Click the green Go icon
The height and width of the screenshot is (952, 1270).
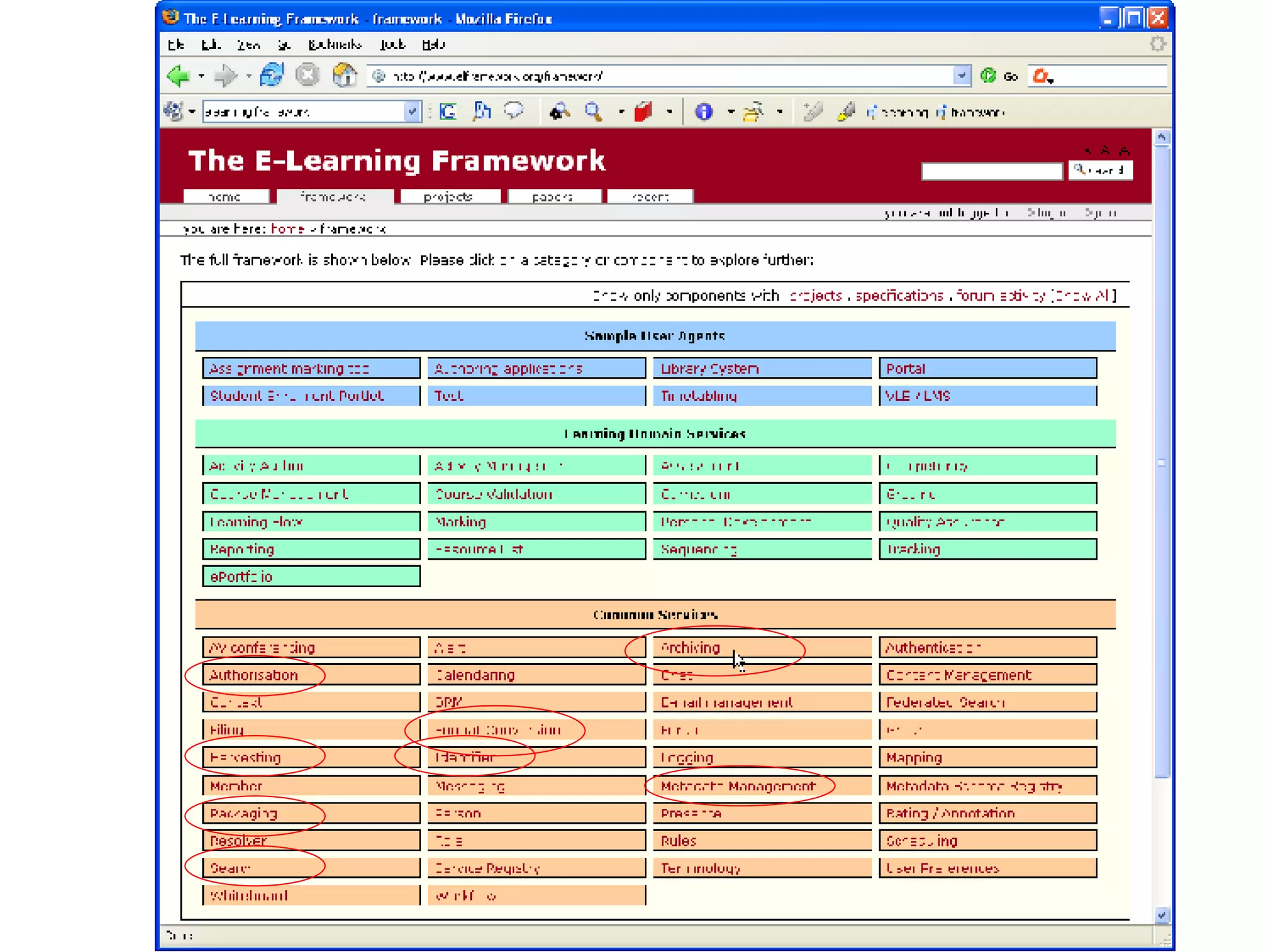pos(988,76)
